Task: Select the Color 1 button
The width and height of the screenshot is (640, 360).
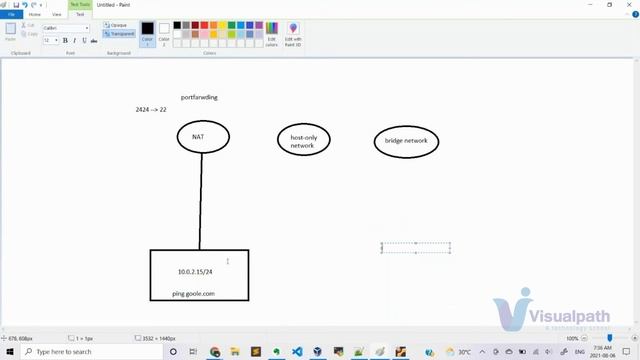Action: point(147,34)
